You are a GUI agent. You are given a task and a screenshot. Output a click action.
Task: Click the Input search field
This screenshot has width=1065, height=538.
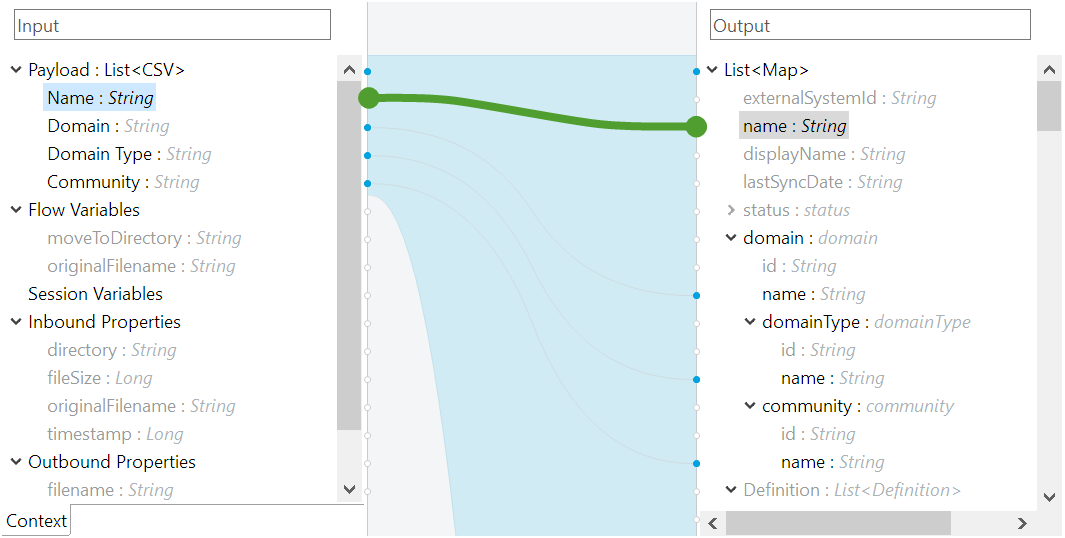pos(173,25)
